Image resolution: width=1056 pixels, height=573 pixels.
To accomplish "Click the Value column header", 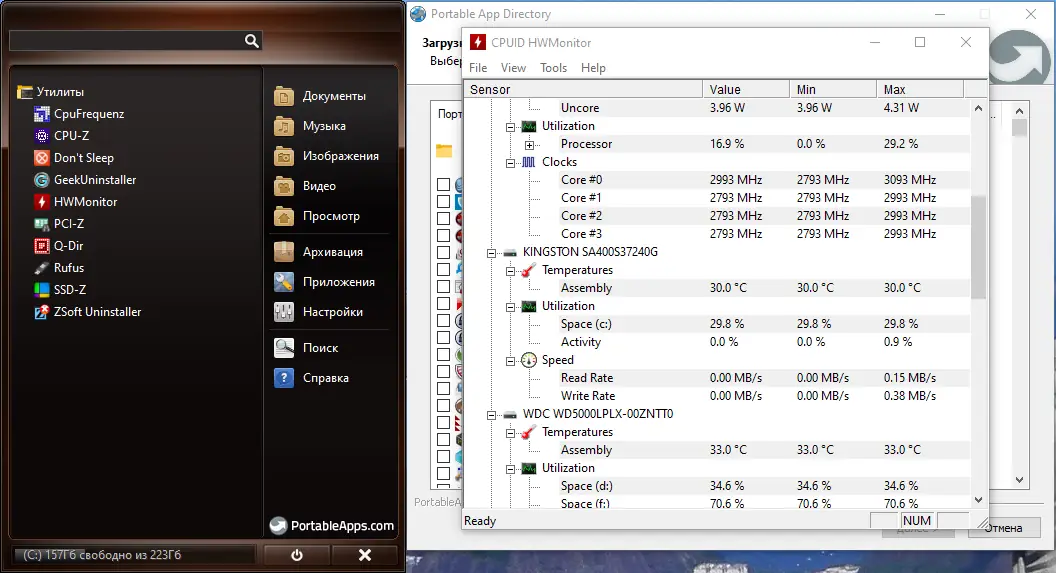I will [746, 90].
